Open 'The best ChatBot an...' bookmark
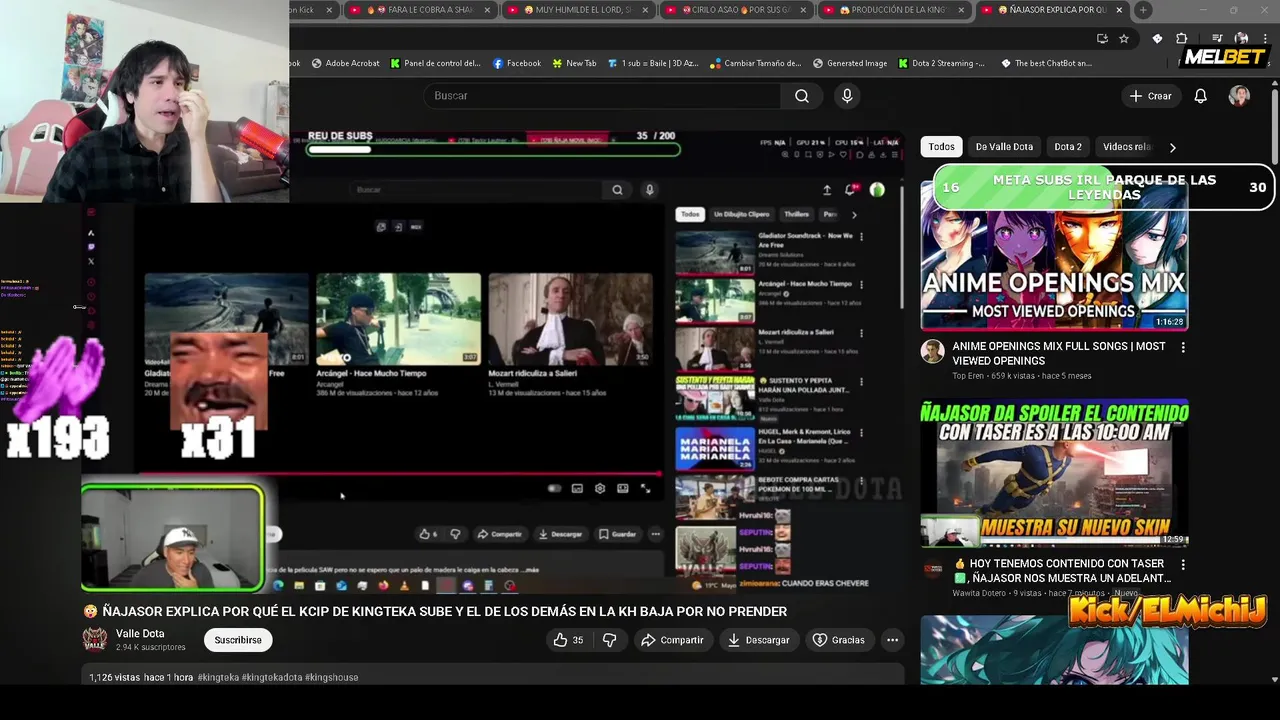1280x720 pixels. pos(1046,63)
